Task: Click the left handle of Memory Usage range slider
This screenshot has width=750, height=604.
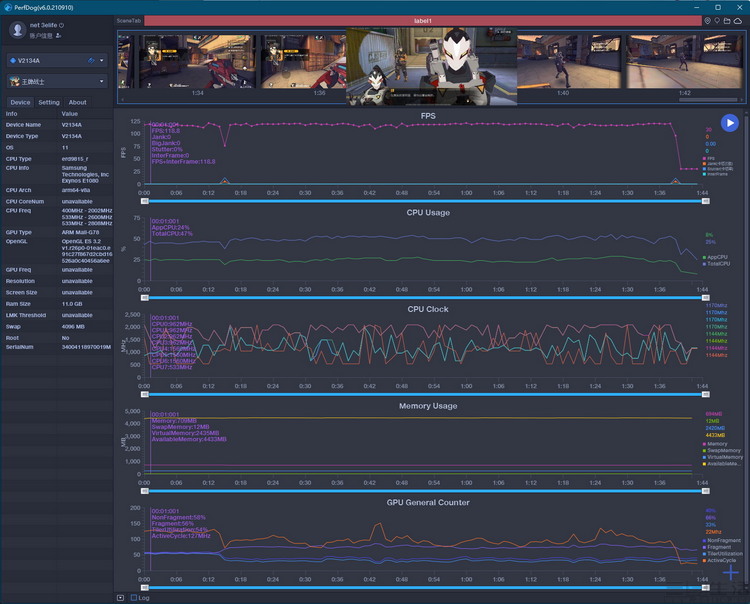Action: pos(144,491)
